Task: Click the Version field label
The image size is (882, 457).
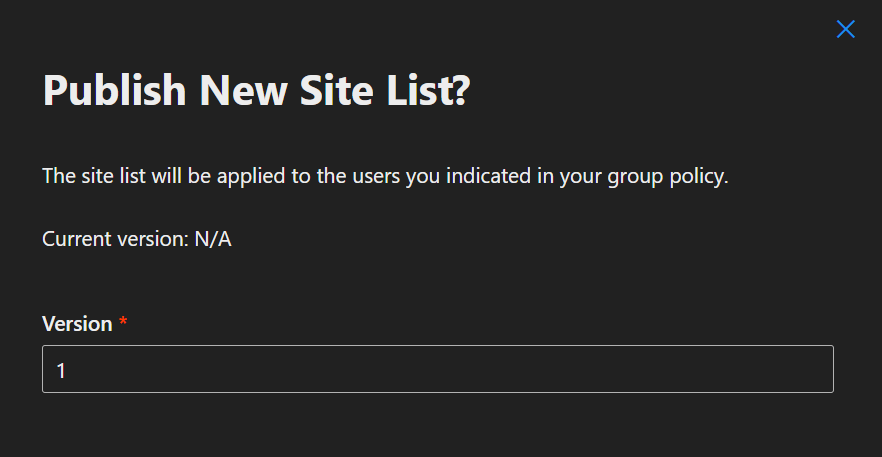Action: pos(77,324)
